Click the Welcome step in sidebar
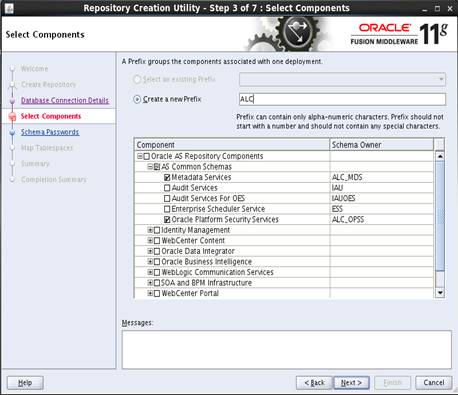Screen dimensions: 458x395 click(x=34, y=69)
